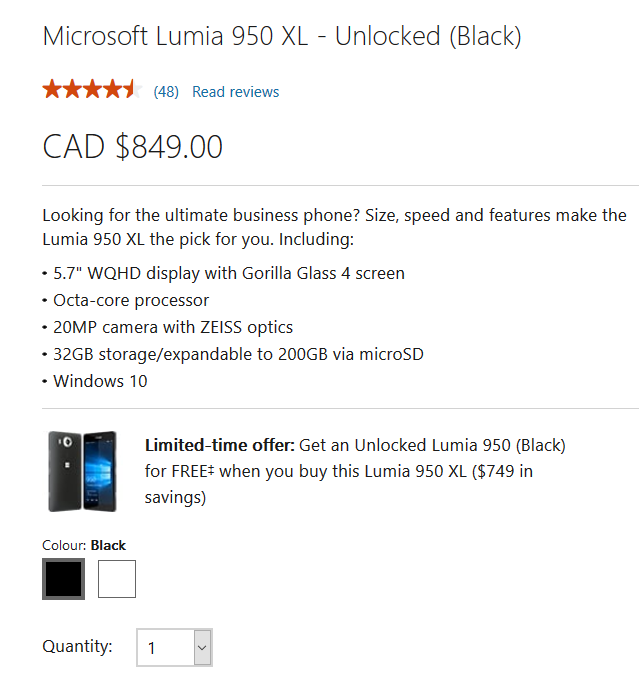Click the Quantity label text
Image resolution: width=639 pixels, height=685 pixels.
[x=77, y=646]
